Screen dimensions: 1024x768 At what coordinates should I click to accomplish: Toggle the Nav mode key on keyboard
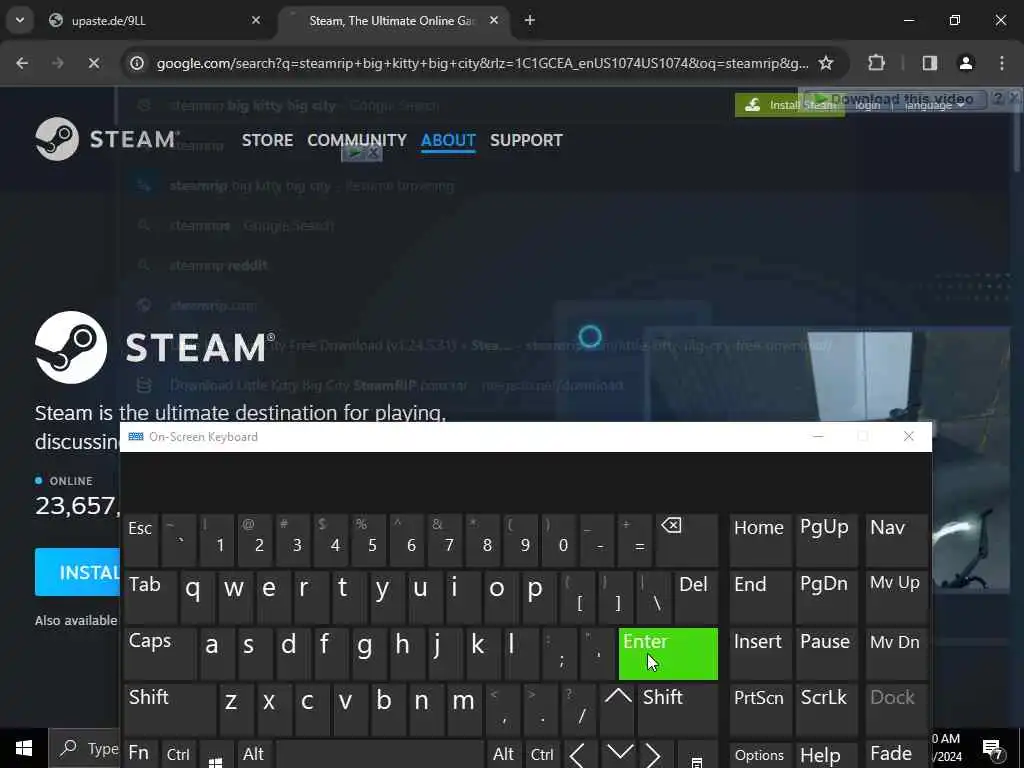click(x=896, y=540)
